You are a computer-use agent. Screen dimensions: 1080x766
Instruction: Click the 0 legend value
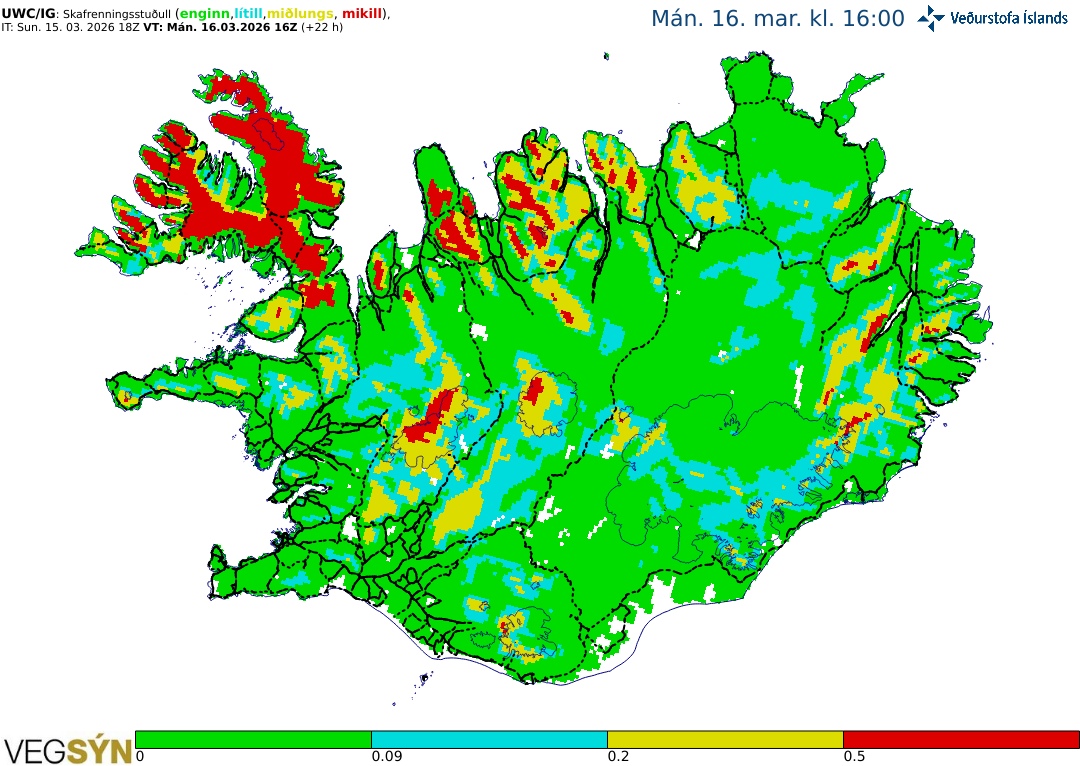pos(140,756)
